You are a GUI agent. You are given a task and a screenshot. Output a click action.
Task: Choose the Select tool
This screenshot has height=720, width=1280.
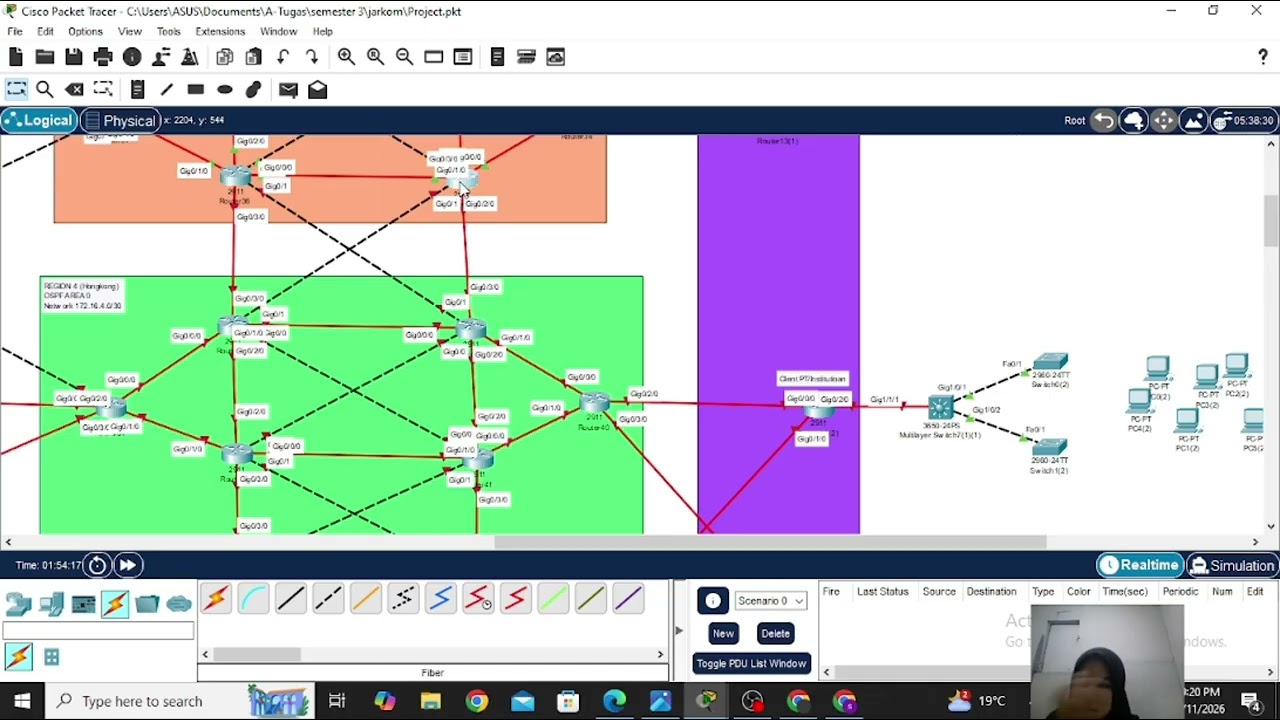coord(16,90)
